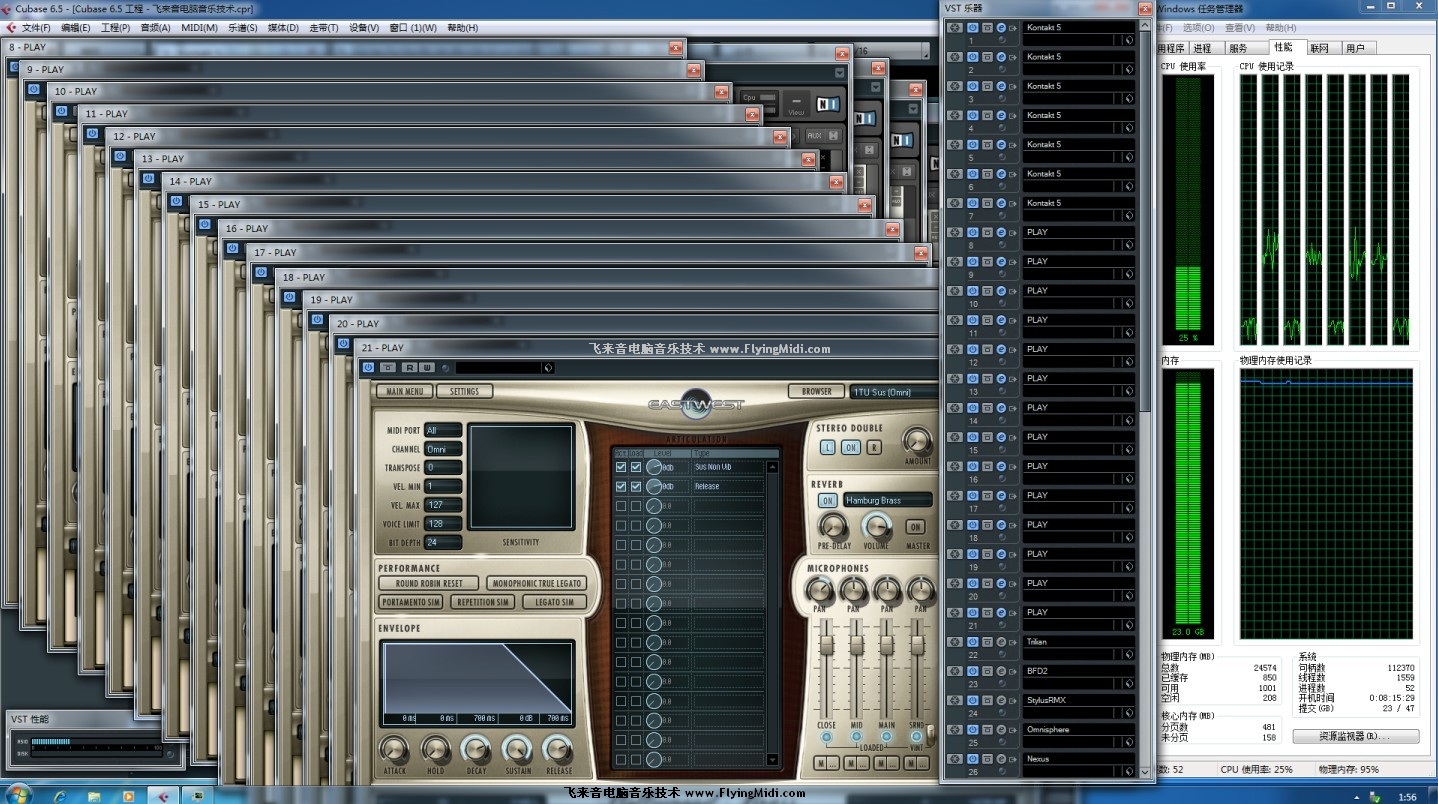
Task: Open the 查看(V) menu in Task Manager
Action: 1240,28
